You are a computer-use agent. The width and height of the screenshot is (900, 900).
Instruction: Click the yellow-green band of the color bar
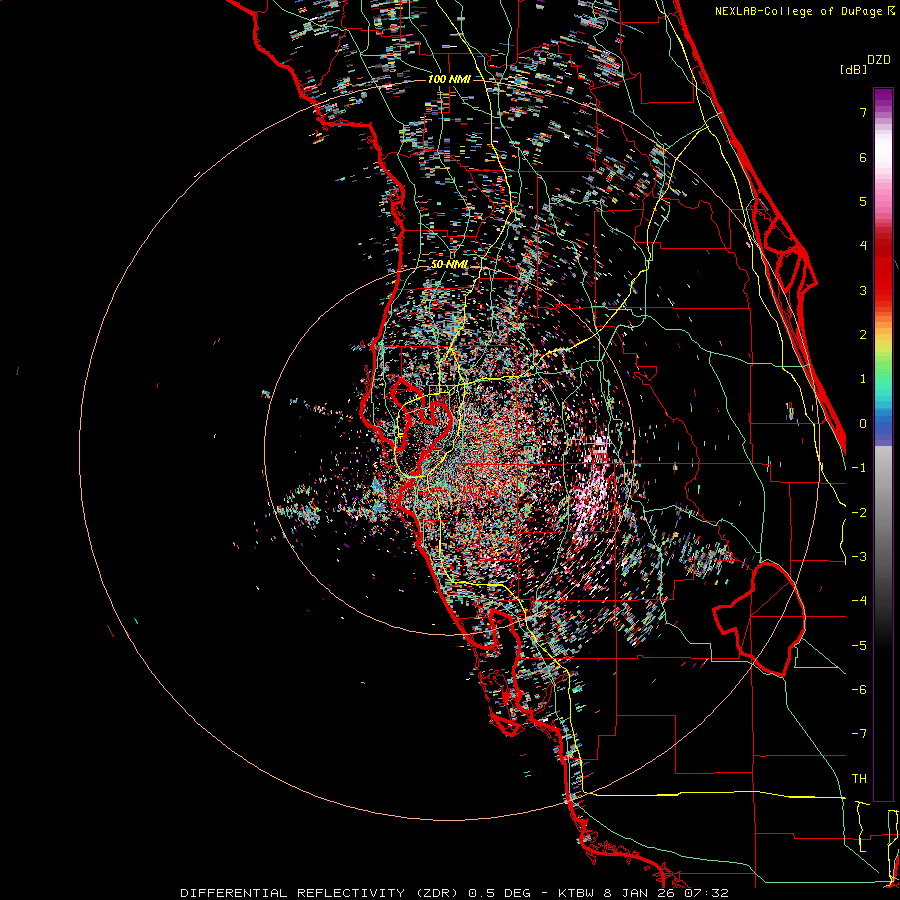coord(883,351)
